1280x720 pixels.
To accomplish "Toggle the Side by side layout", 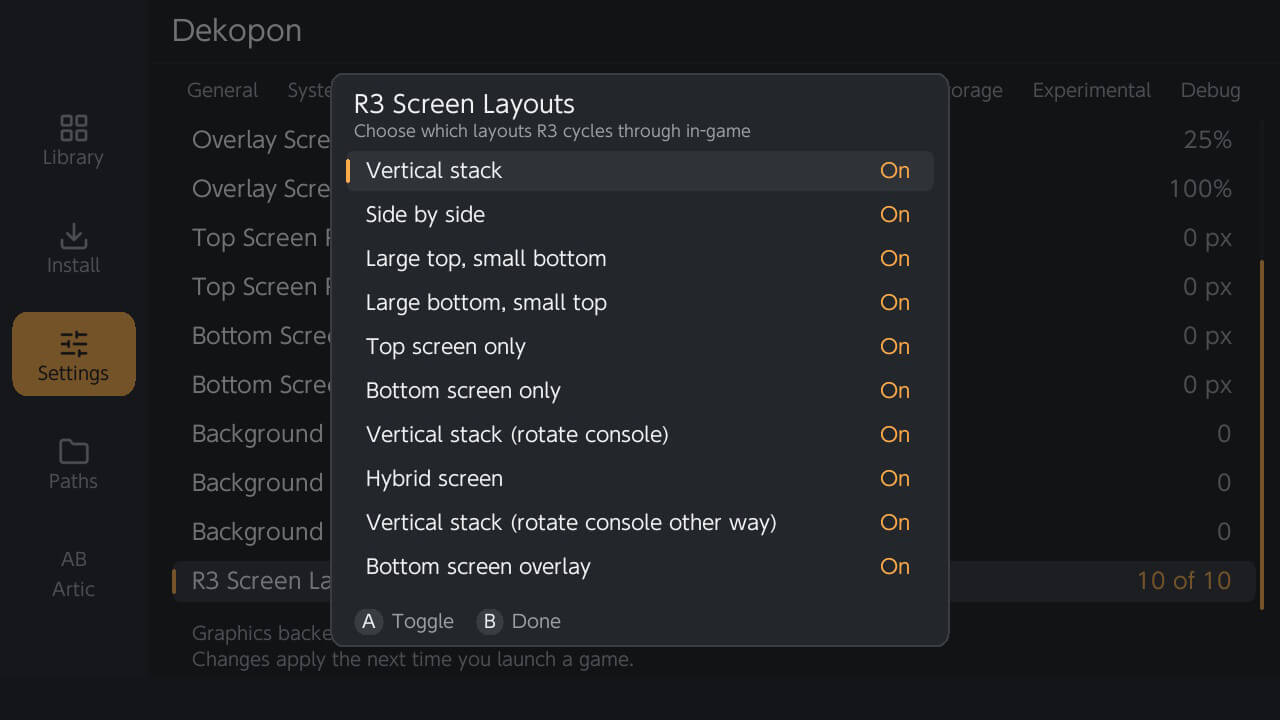I will coord(640,215).
